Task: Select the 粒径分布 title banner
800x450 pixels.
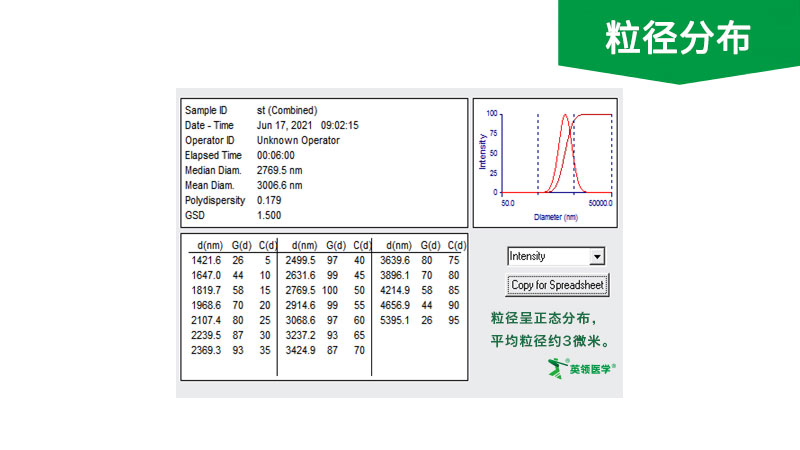Action: coord(677,38)
